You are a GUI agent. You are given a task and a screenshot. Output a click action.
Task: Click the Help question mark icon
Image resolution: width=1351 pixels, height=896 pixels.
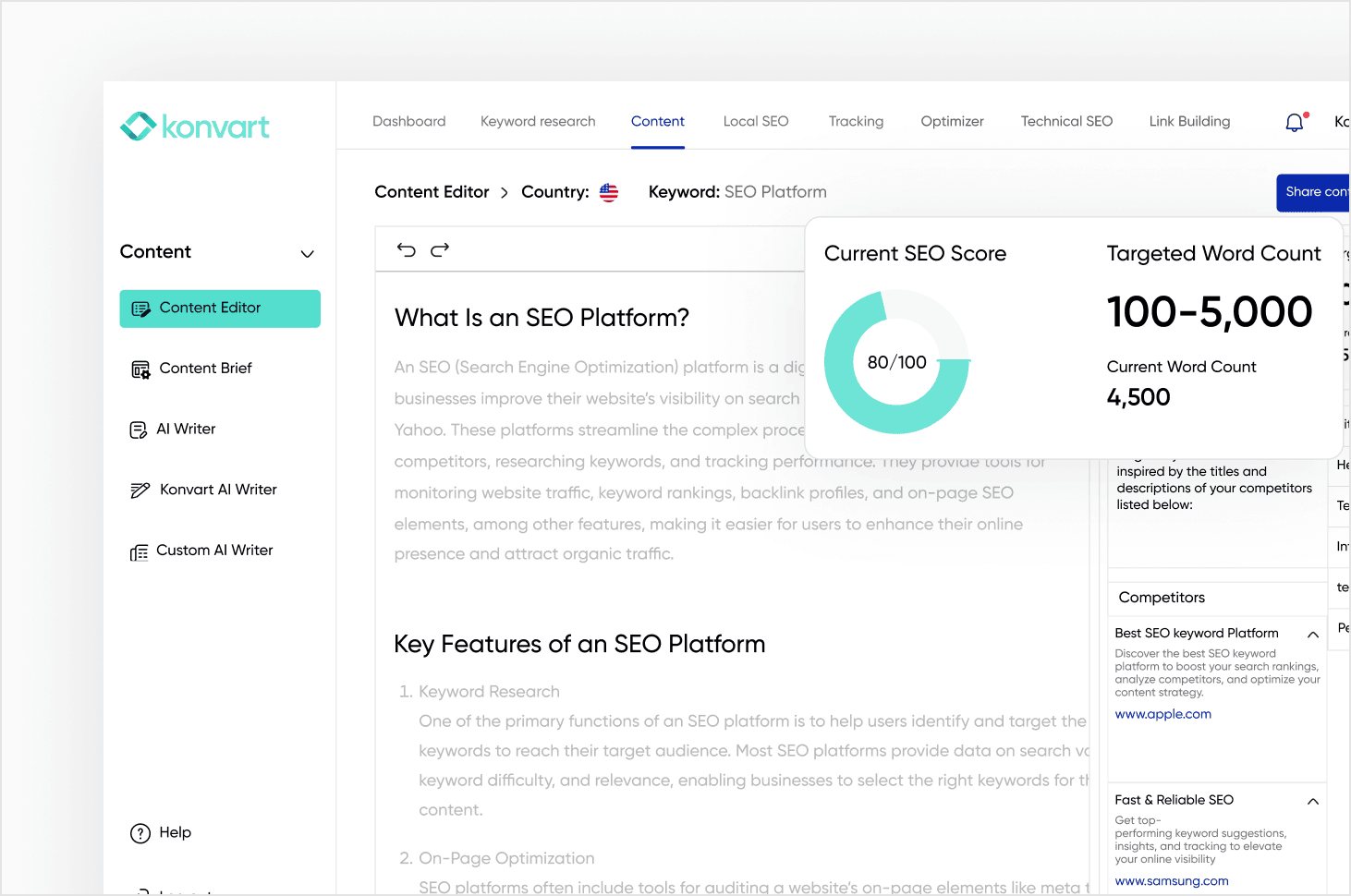click(x=140, y=833)
